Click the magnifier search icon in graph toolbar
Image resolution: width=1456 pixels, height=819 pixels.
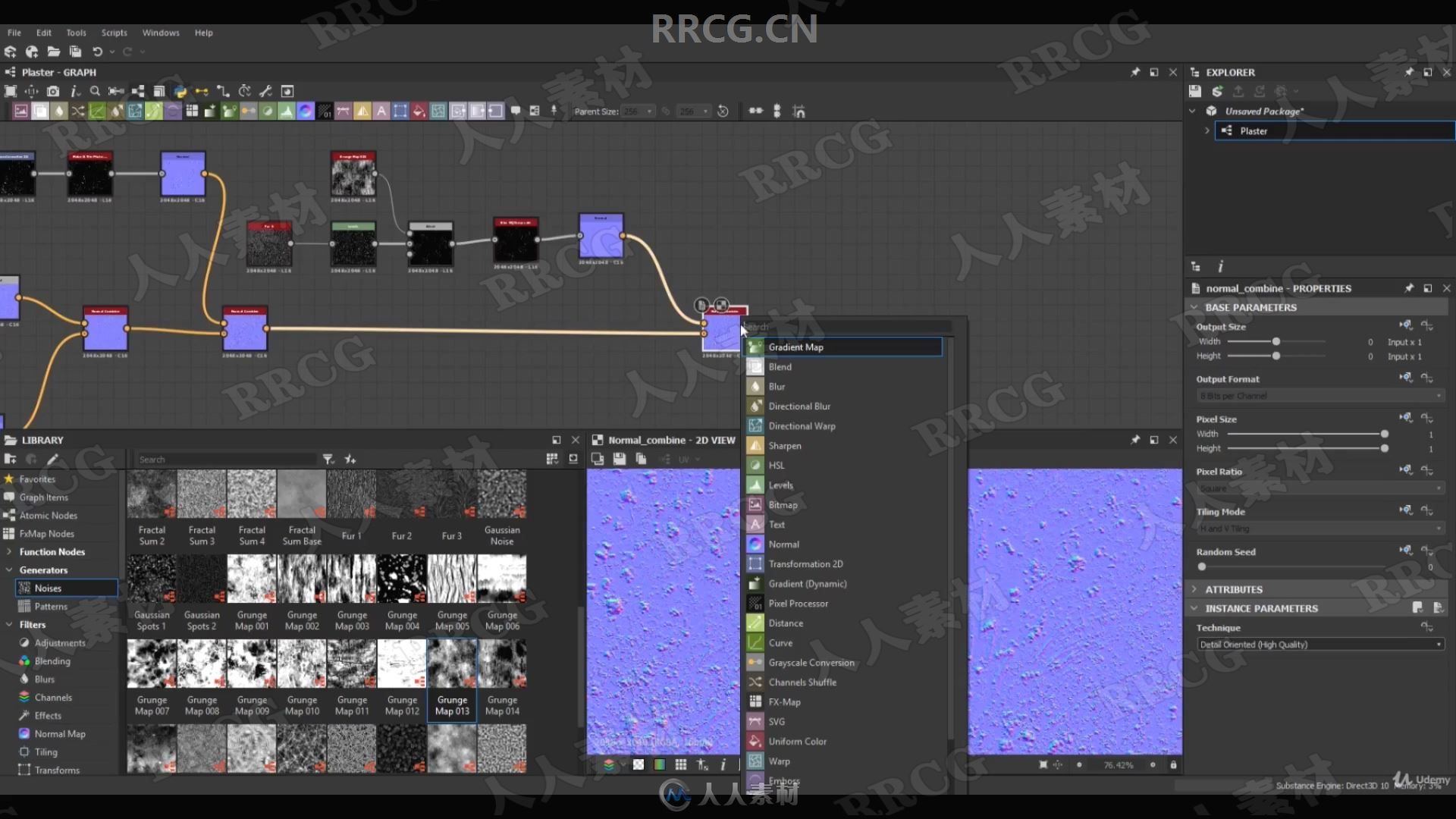click(95, 91)
